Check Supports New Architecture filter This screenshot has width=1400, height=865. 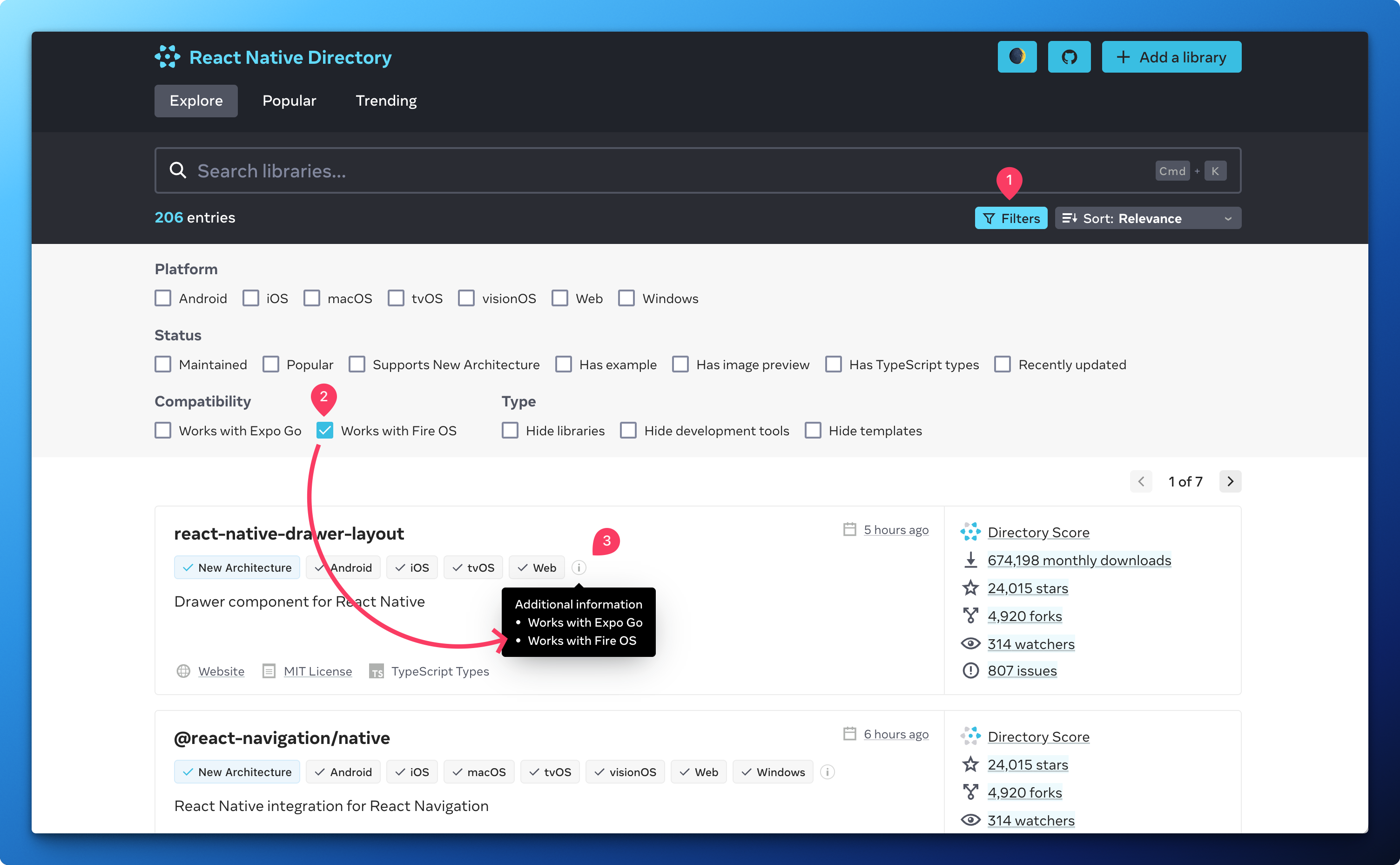click(357, 365)
